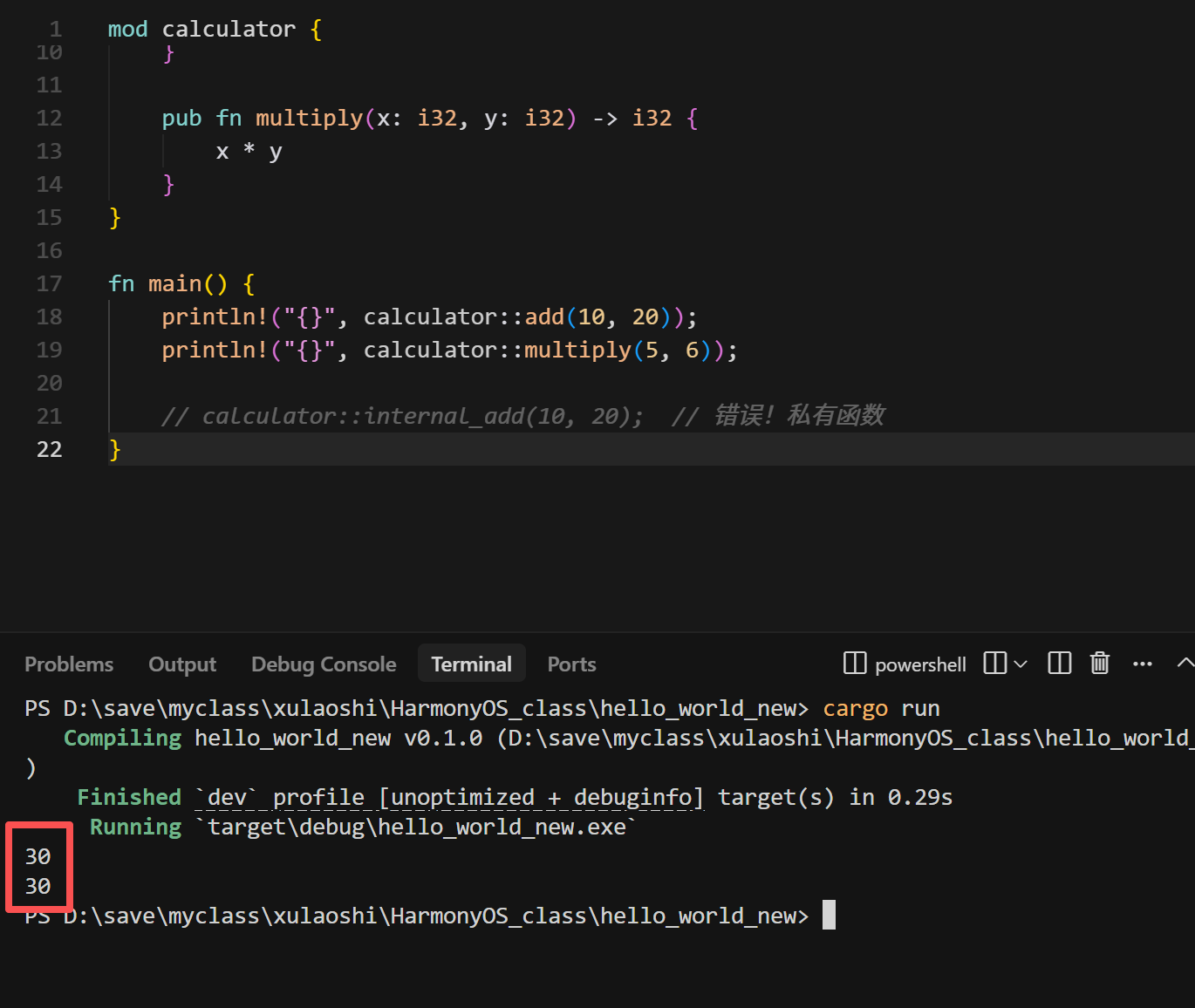Viewport: 1195px width, 1008px height.
Task: Click the powershell terminal profile label
Action: pos(920,664)
